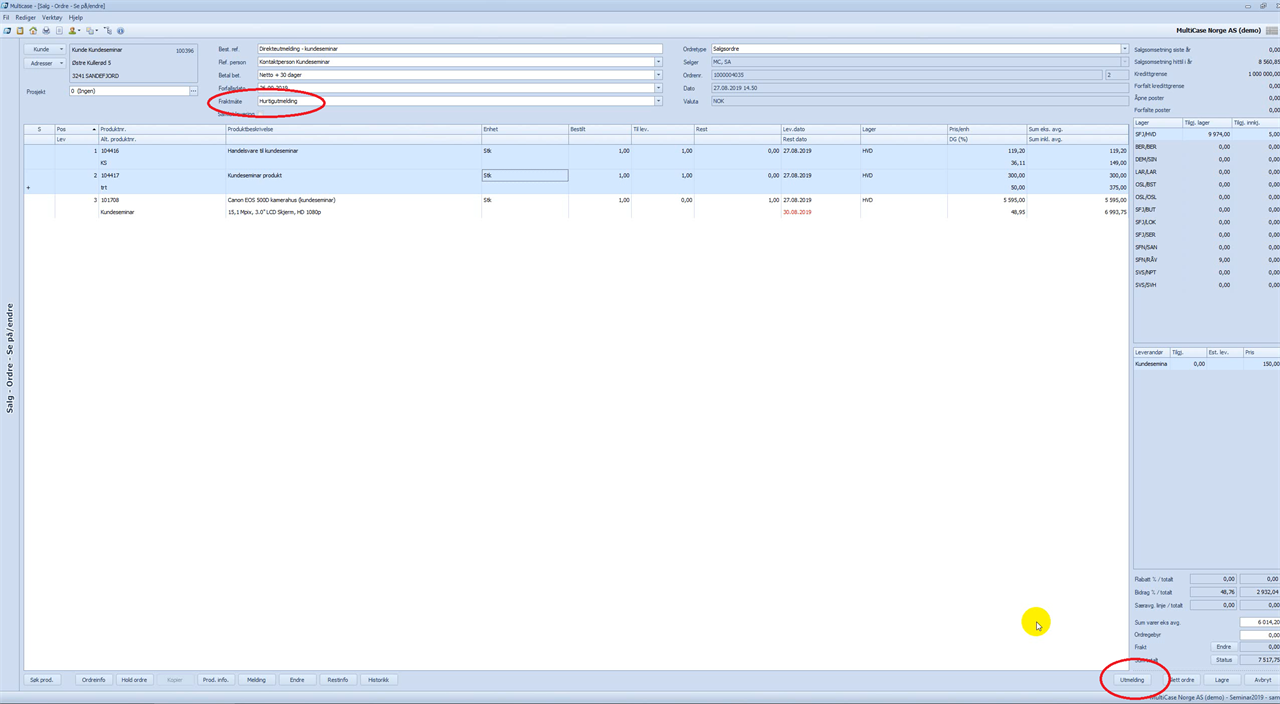1280x704 pixels.
Task: Select the SFN/RÅV warehouse row
Action: click(1206, 259)
